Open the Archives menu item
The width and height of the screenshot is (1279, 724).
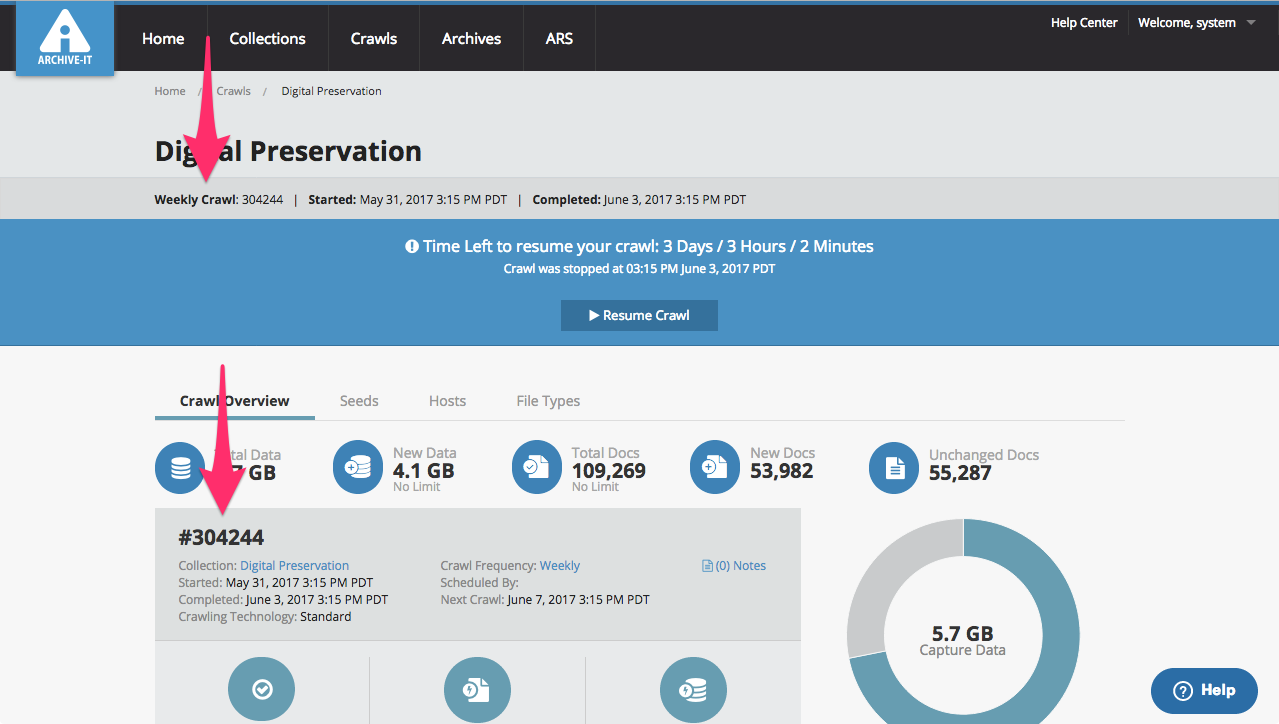pyautogui.click(x=471, y=39)
